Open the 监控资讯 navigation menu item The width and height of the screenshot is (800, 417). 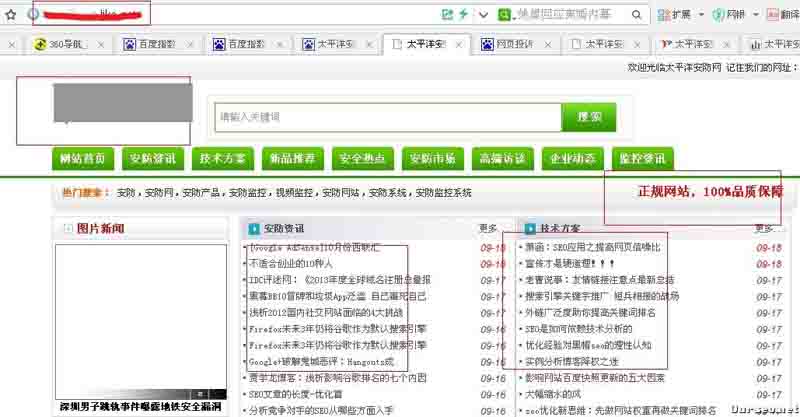pos(642,159)
